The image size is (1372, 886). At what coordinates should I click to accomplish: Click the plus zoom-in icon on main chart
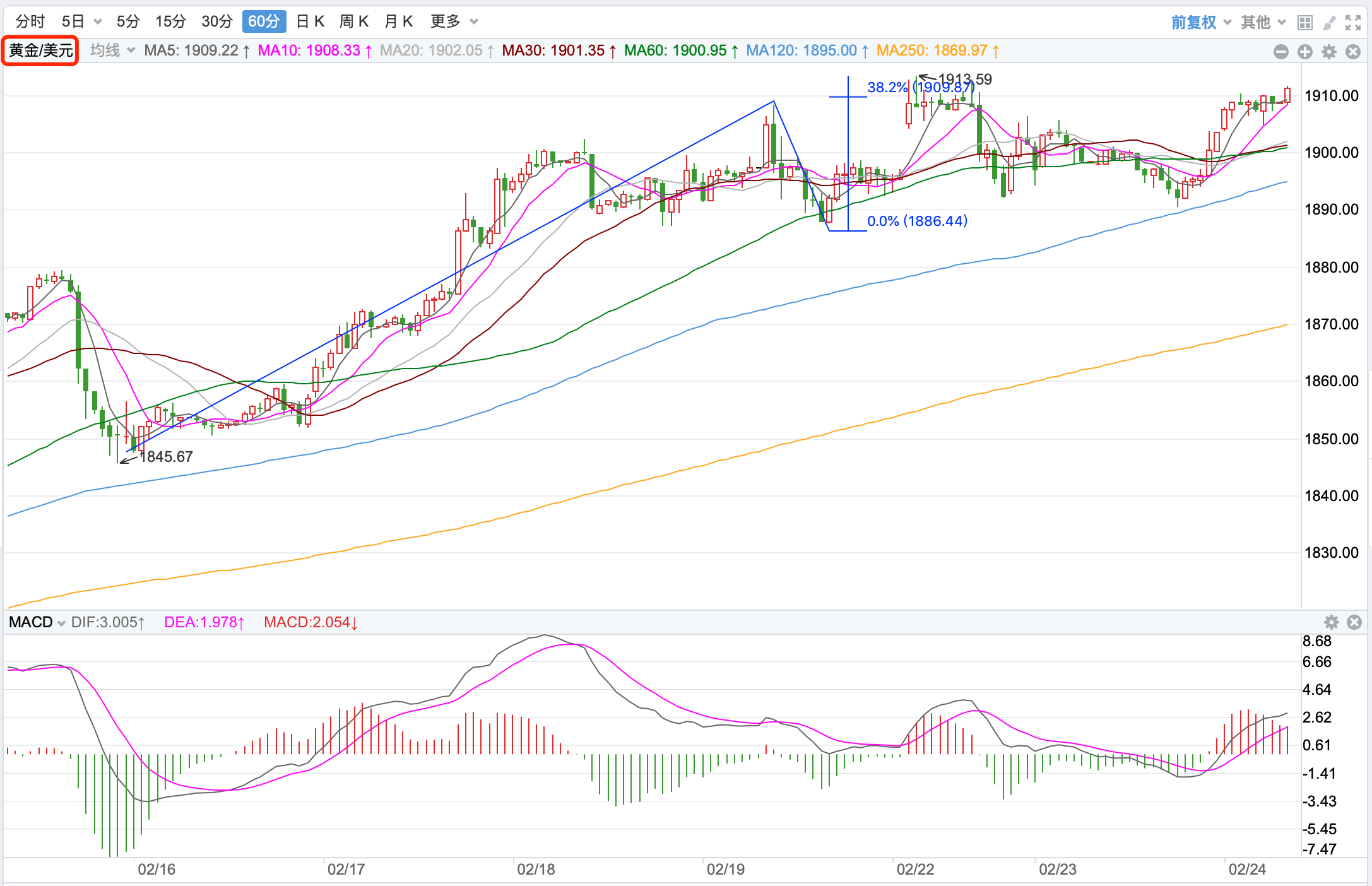click(1305, 52)
